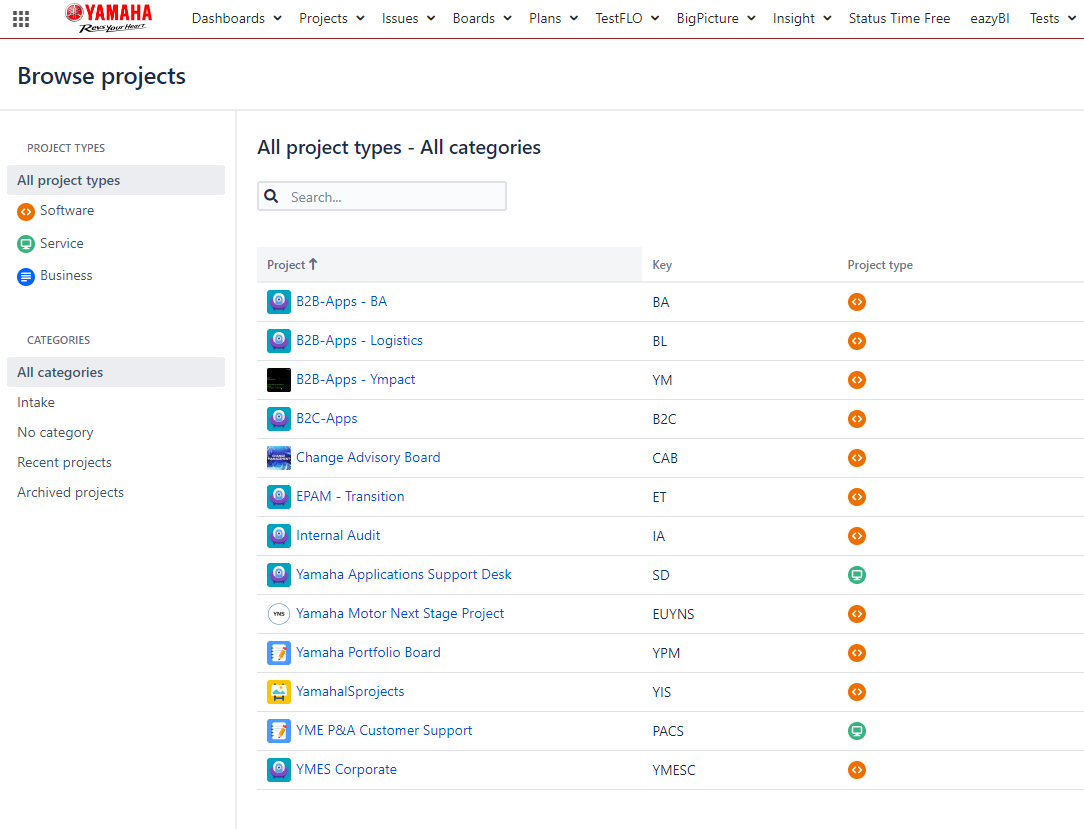Screen dimensions: 1084x829
Task: Expand the BigPicture menu
Action: [x=716, y=19]
